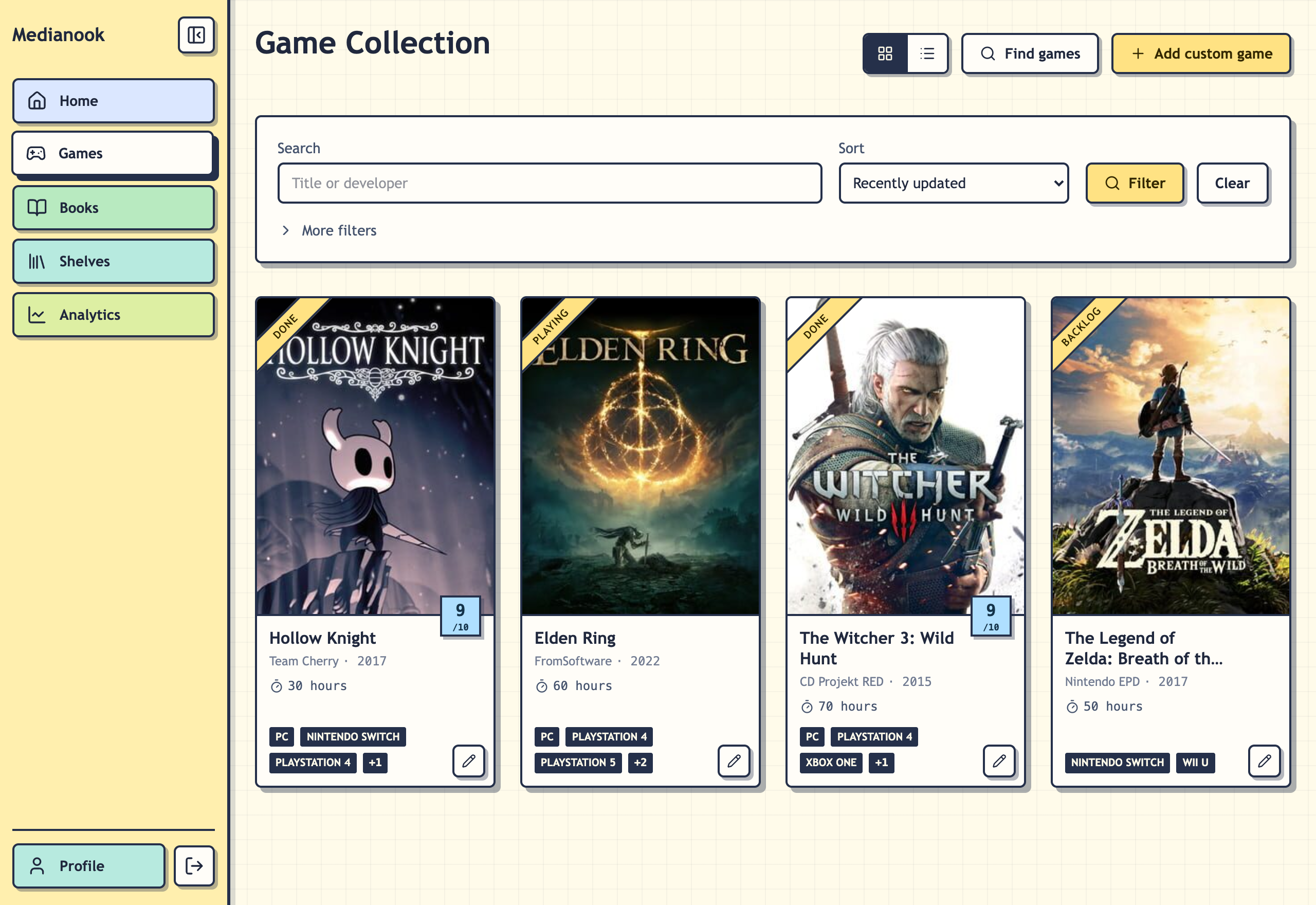1316x905 pixels.
Task: Clear the search filters
Action: 1232,183
